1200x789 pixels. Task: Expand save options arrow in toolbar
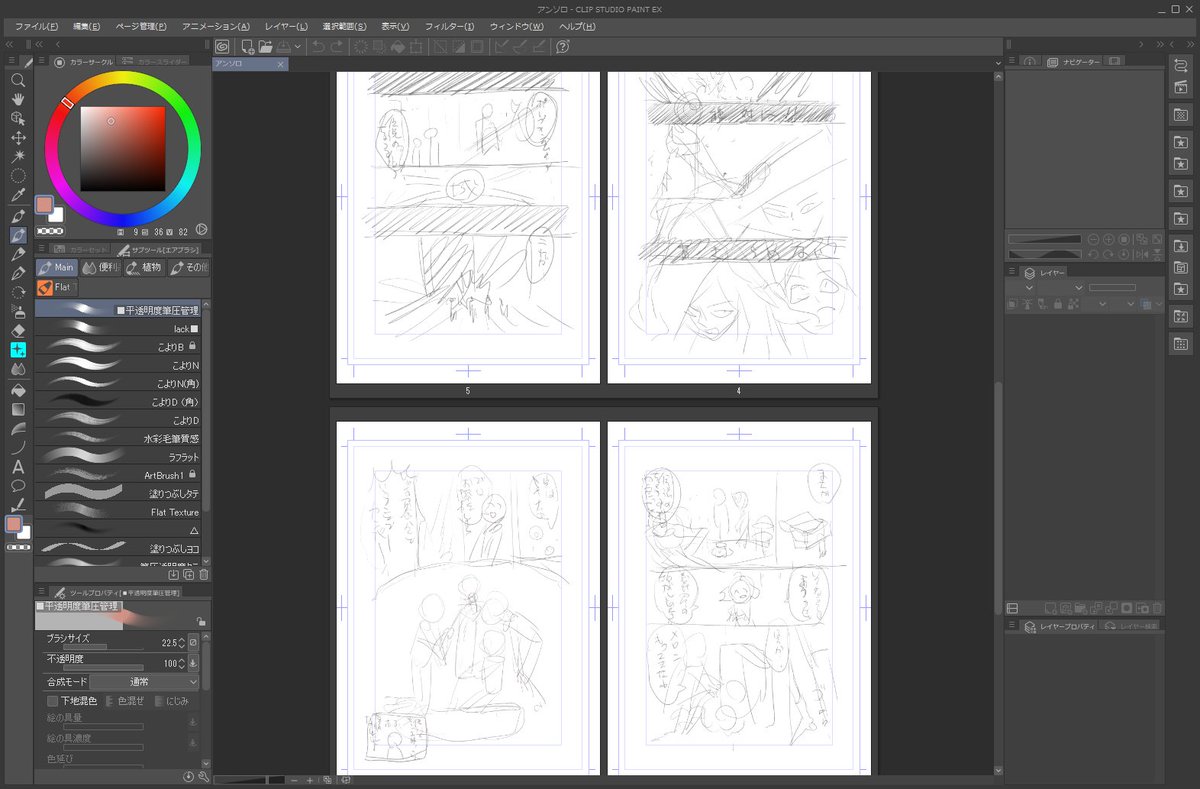298,47
